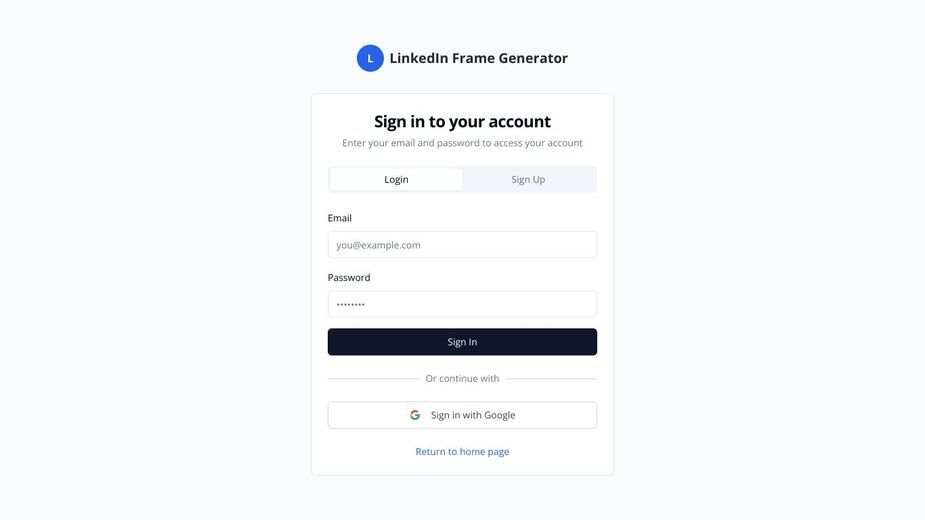This screenshot has width=925, height=520.
Task: Focus the Password input field
Action: coord(462,305)
